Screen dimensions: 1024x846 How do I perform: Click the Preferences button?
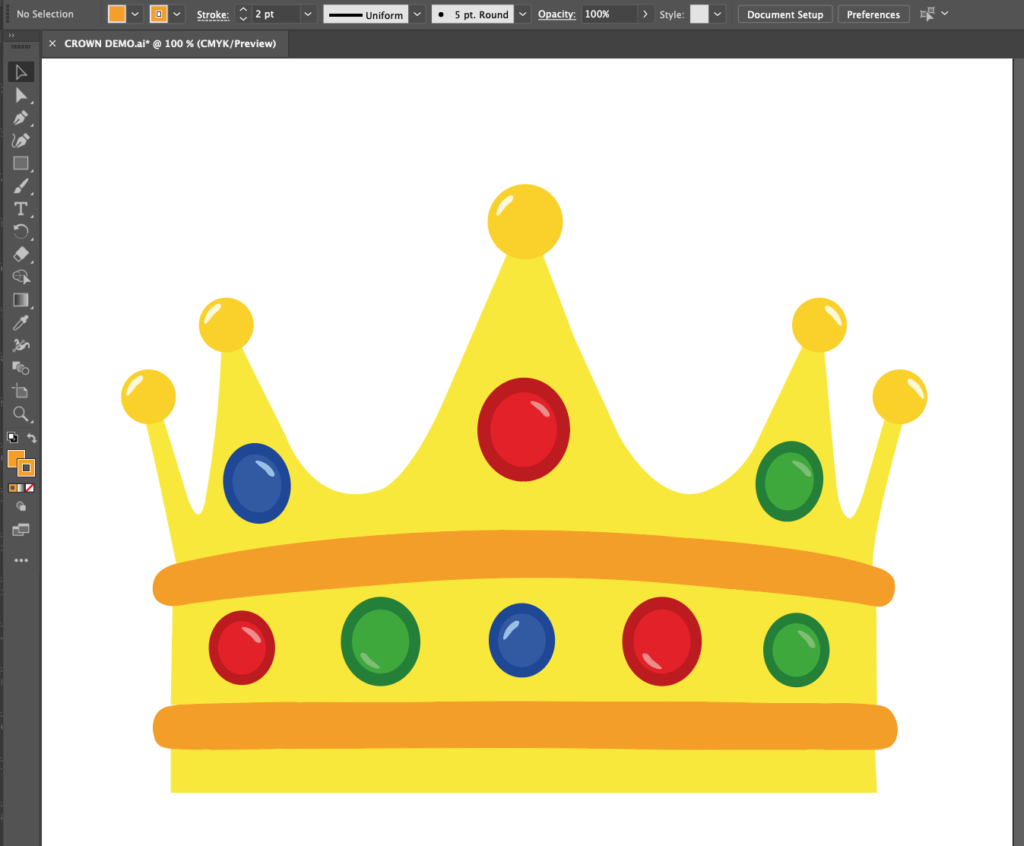[873, 15]
